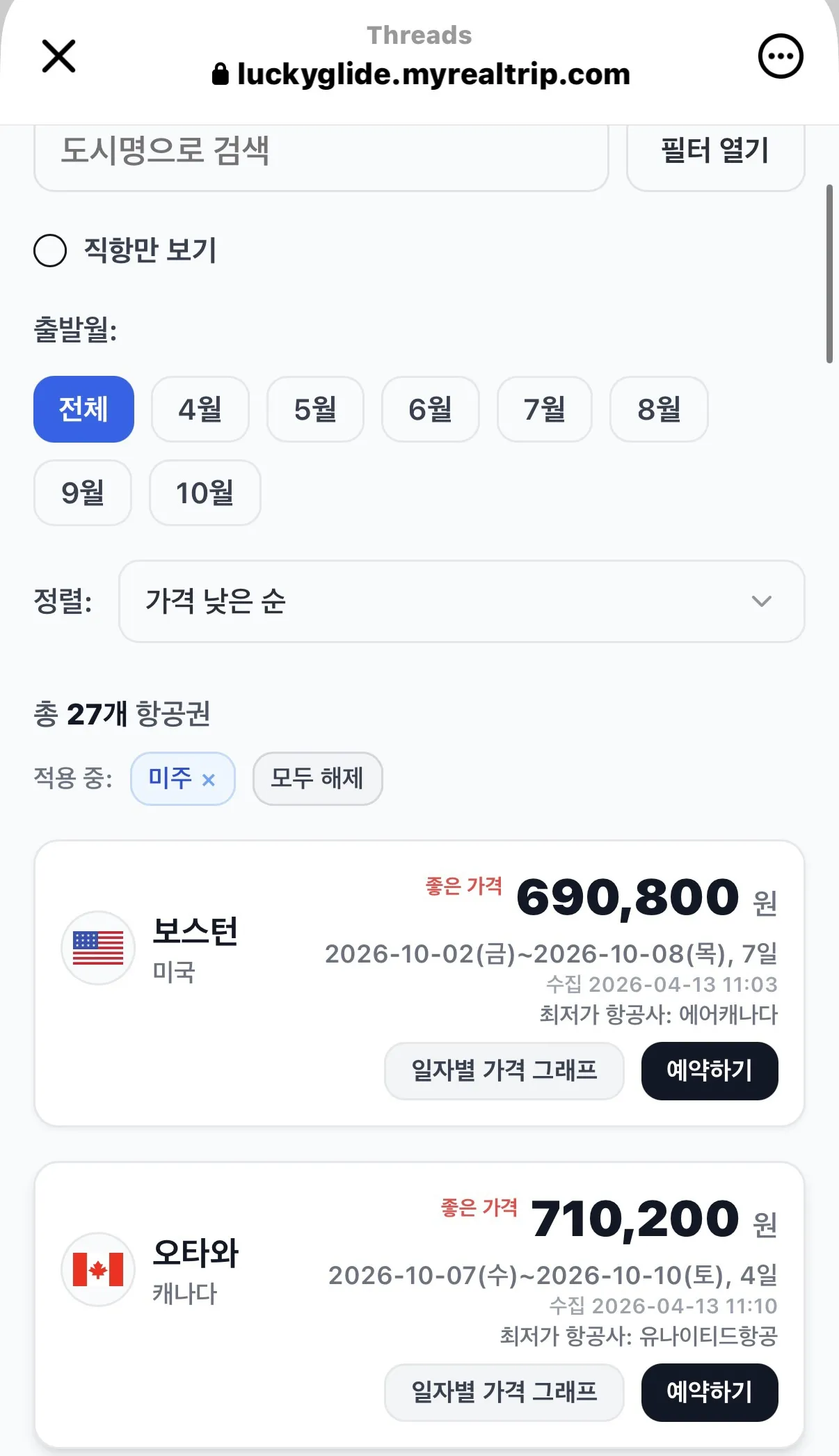Remove the 미주 filter chip
Screen dimensions: 839x1456
[x=208, y=780]
